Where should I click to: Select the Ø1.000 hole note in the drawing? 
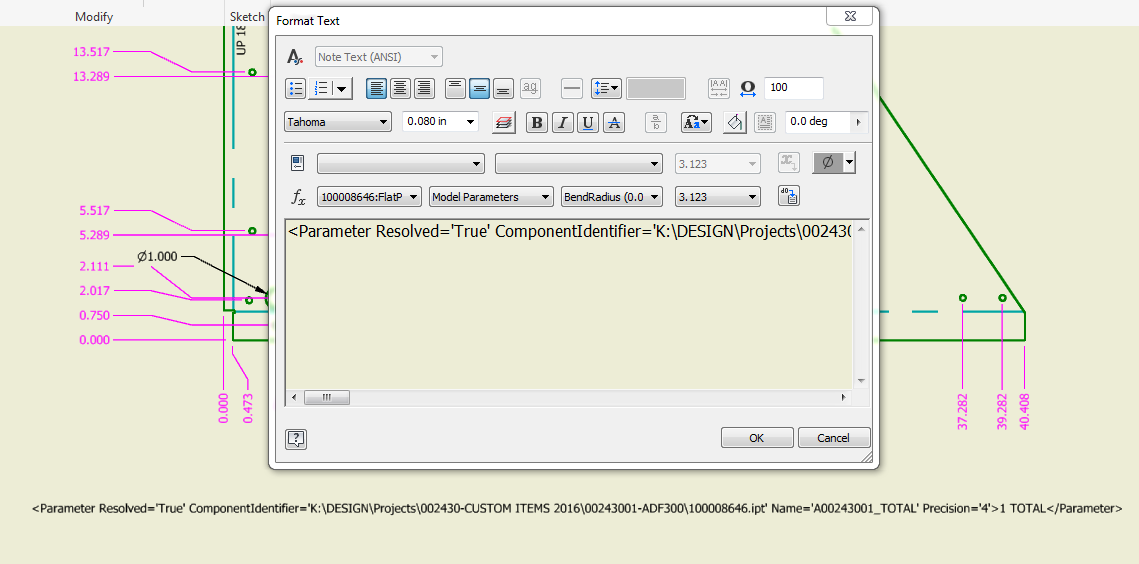coord(157,257)
